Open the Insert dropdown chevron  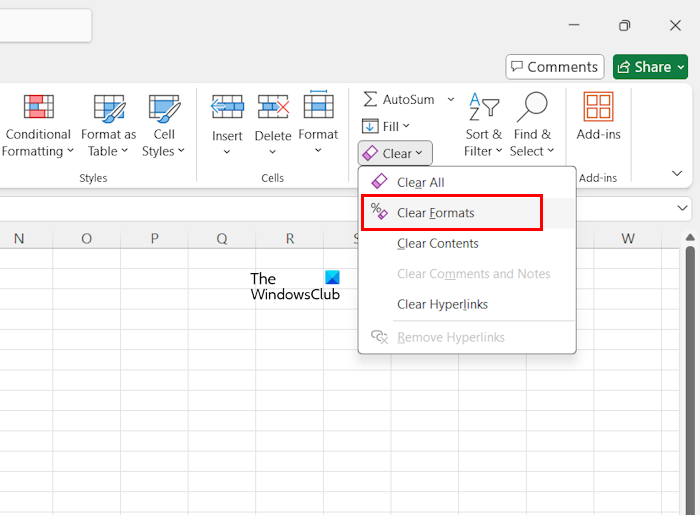point(227,152)
